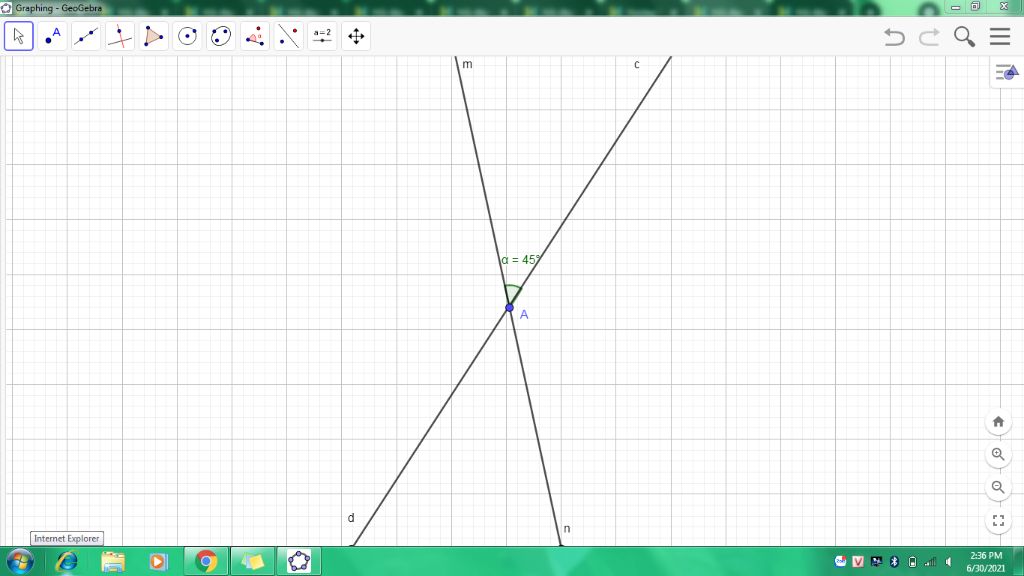Switch to Google Chrome on the taskbar
The height and width of the screenshot is (576, 1024).
tap(206, 562)
